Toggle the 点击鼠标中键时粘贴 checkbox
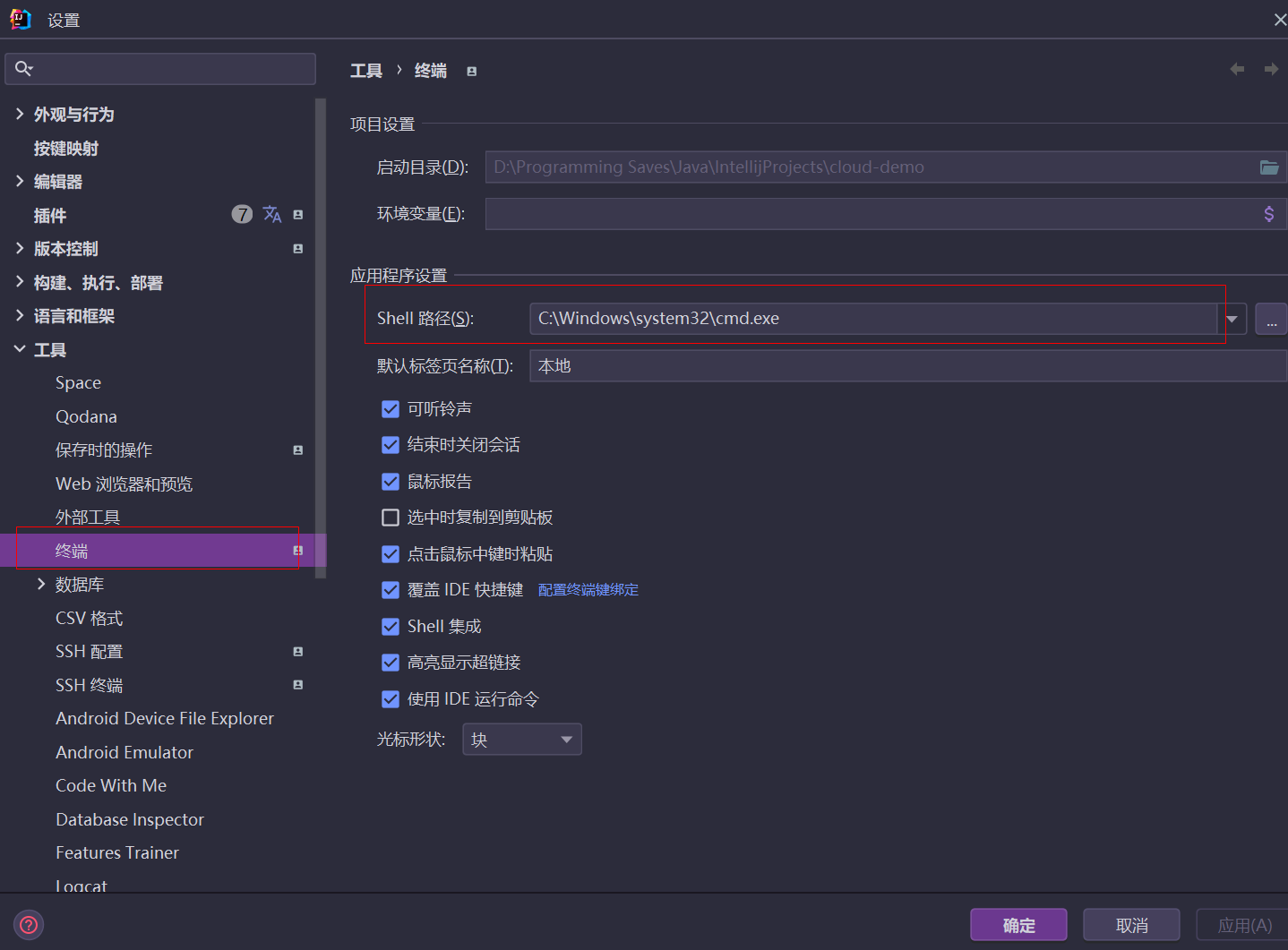 391,554
